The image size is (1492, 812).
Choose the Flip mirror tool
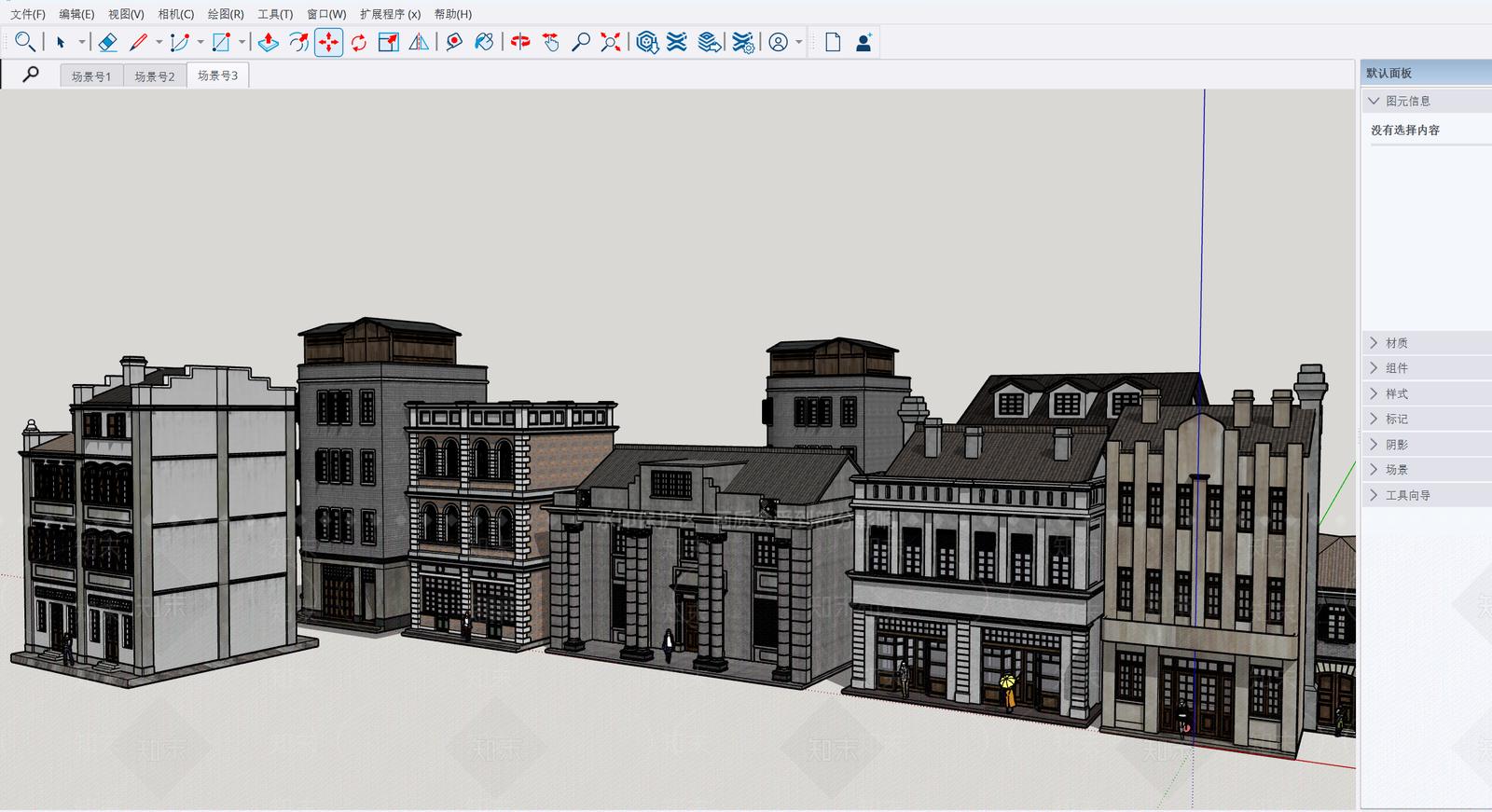pyautogui.click(x=420, y=42)
